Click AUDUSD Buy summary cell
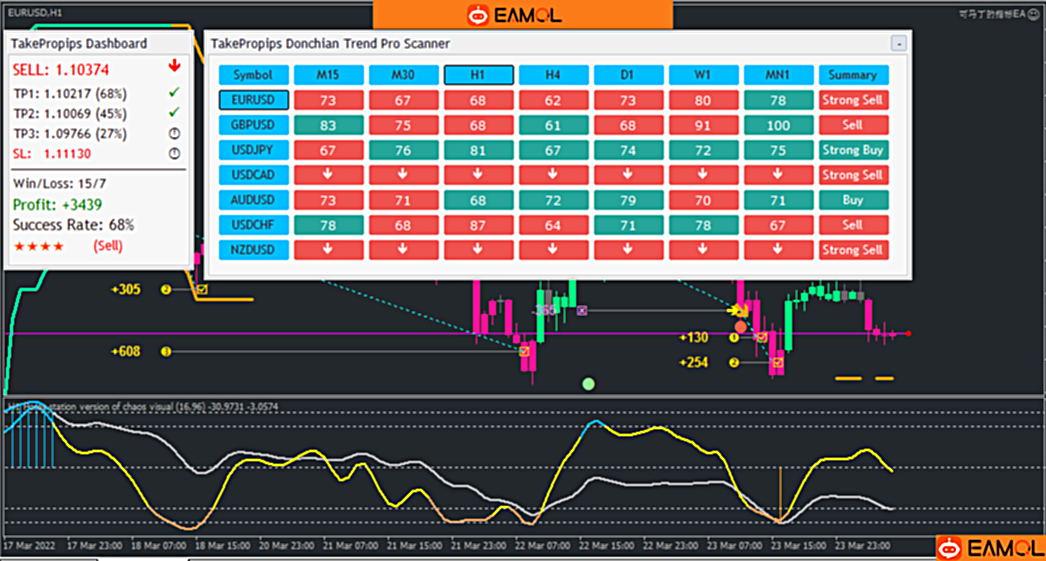This screenshot has height=561, width=1046. 853,200
